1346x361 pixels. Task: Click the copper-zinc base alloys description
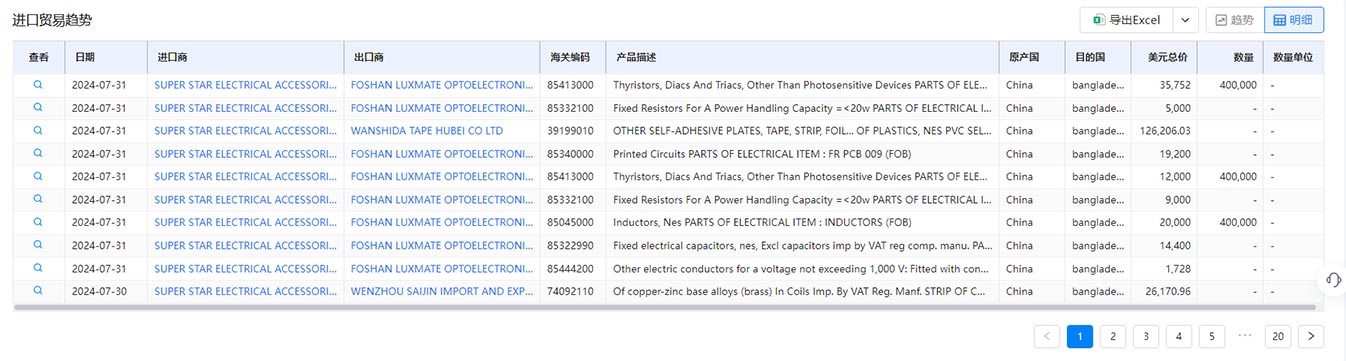point(799,292)
